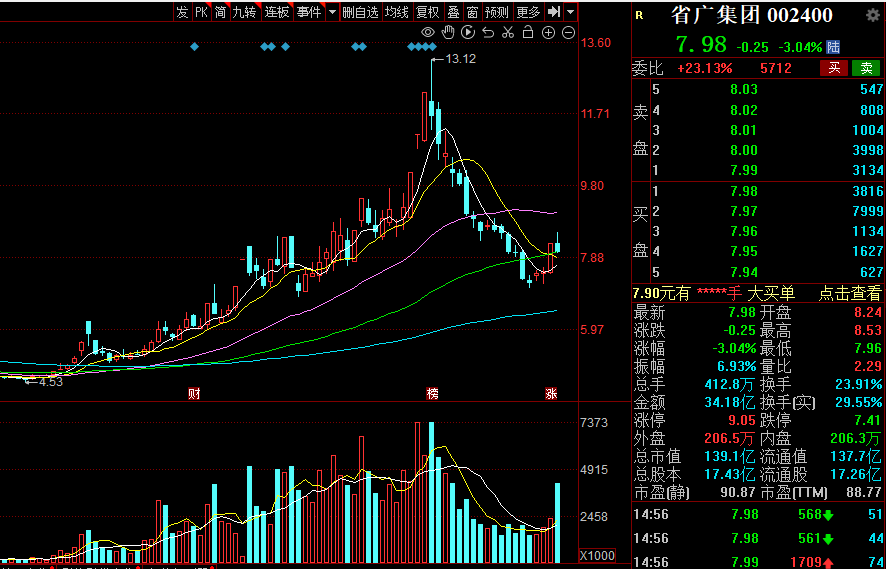Open settings gear in quote panel
The height and width of the screenshot is (569, 886).
pos(869,16)
